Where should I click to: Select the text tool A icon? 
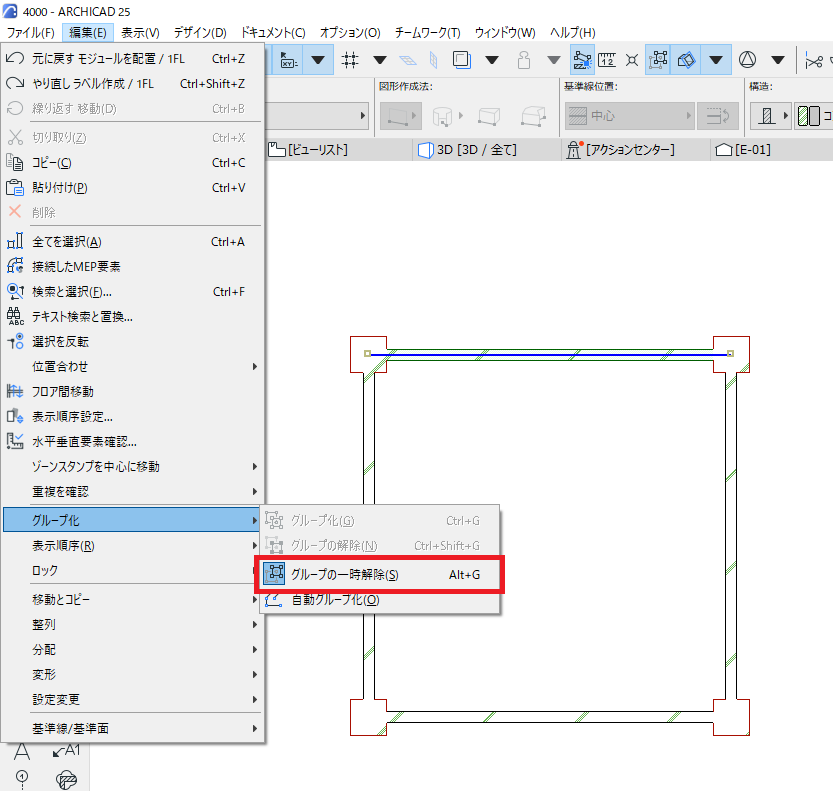coord(22,751)
